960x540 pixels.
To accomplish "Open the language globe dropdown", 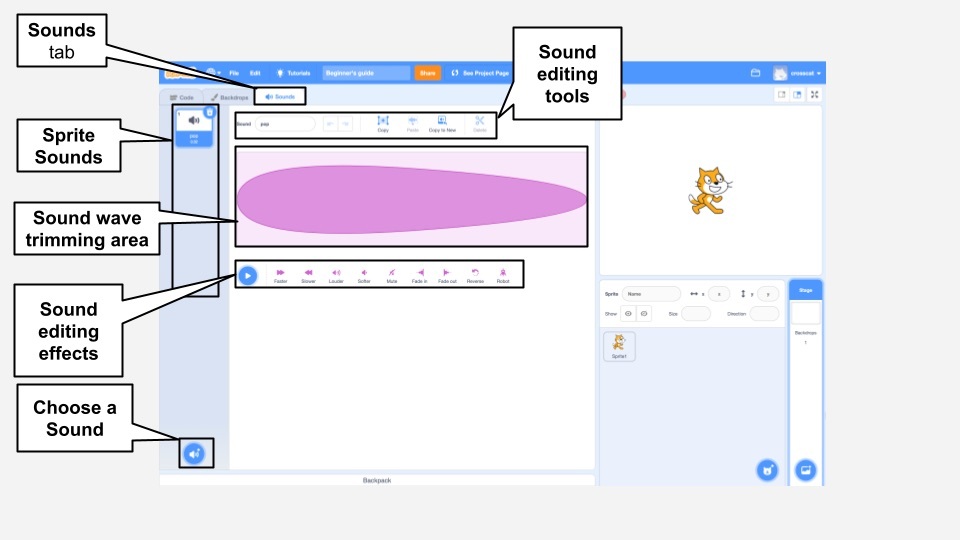I will click(x=214, y=72).
